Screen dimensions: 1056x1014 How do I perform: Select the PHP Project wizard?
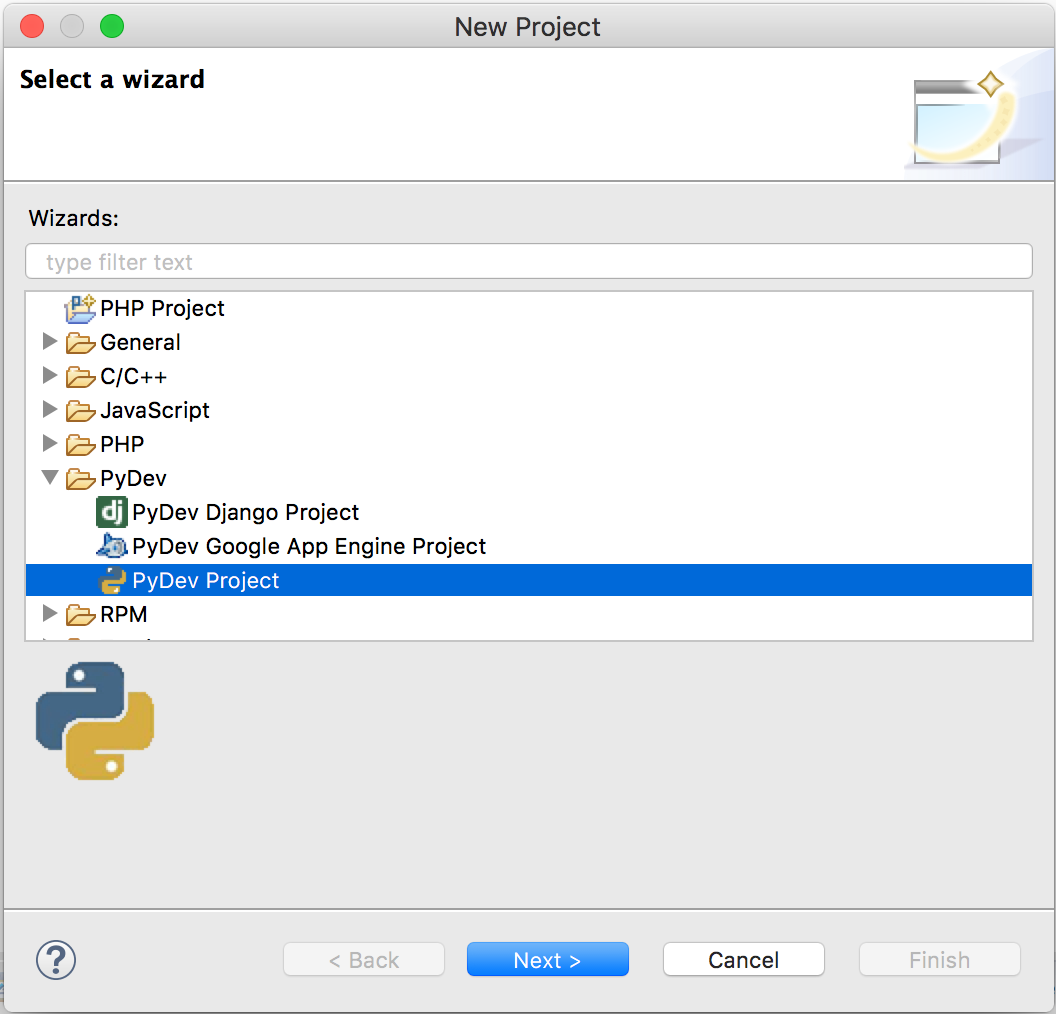pyautogui.click(x=162, y=308)
